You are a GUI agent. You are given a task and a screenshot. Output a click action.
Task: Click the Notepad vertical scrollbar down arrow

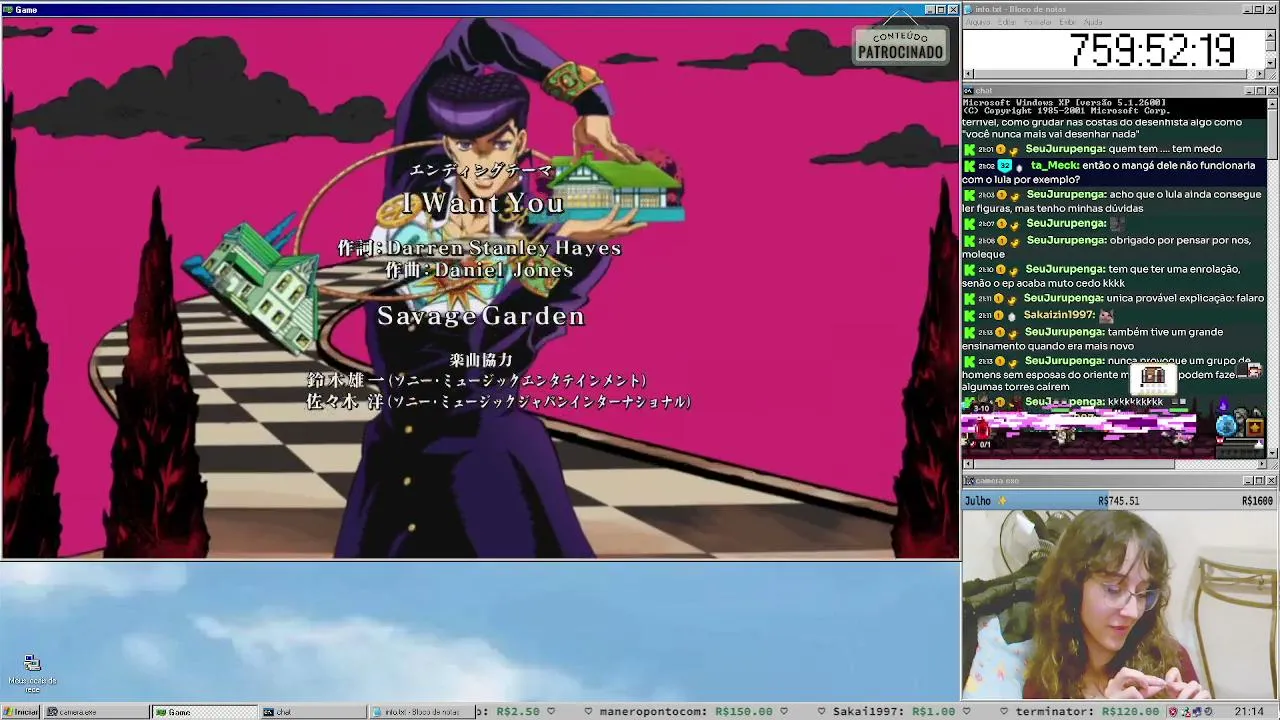tap(1272, 63)
